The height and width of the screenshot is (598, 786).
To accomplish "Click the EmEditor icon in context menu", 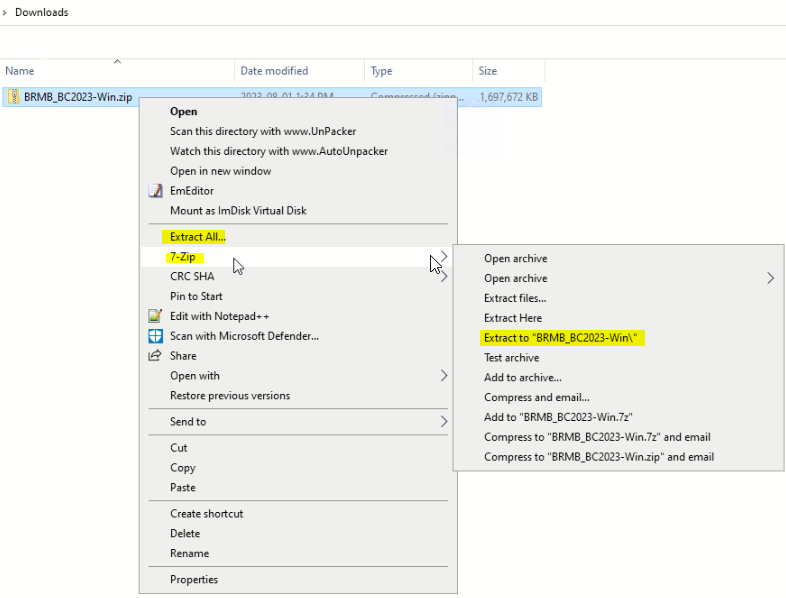I will click(x=155, y=191).
